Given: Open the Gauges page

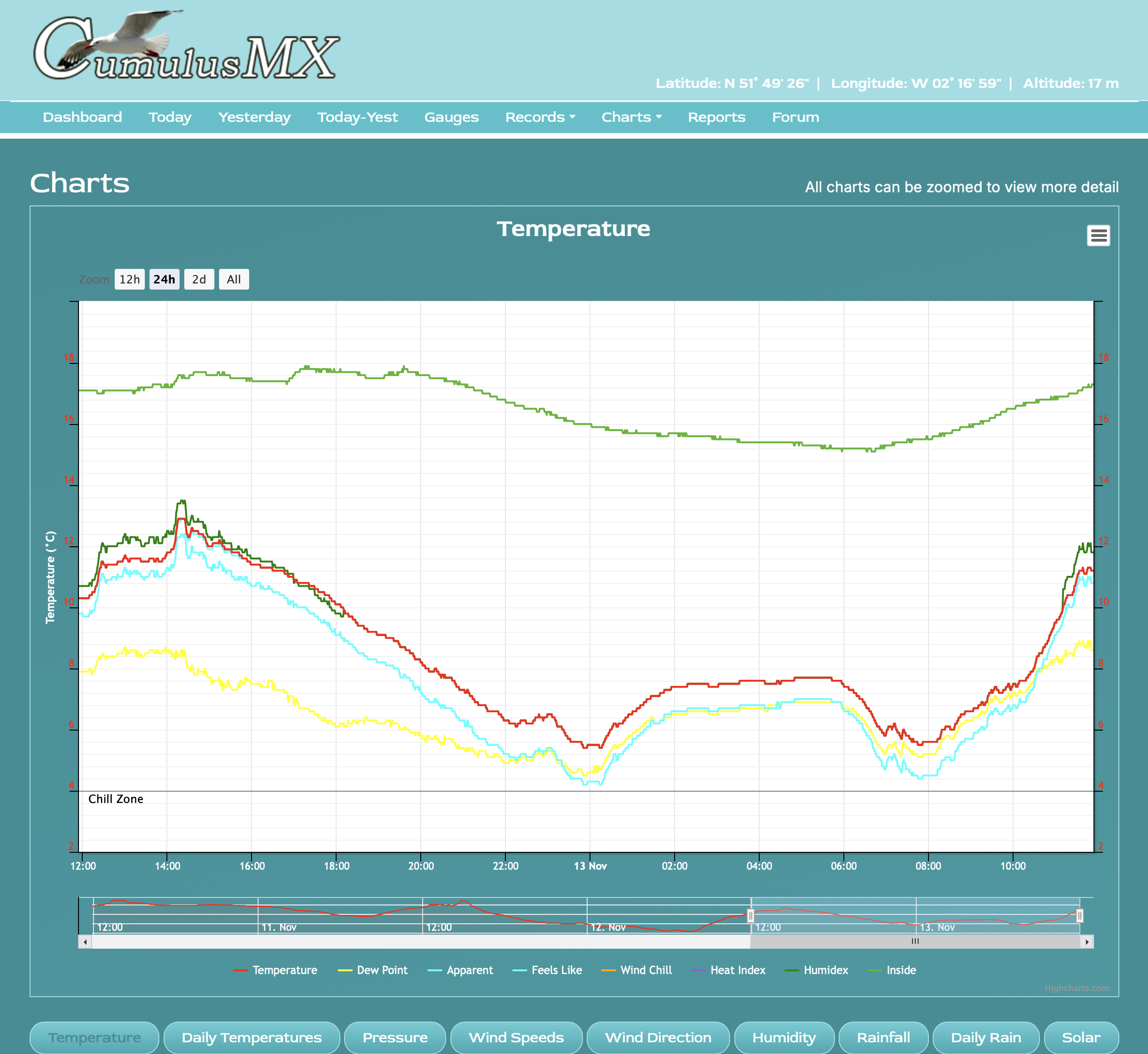Looking at the screenshot, I should click(451, 117).
